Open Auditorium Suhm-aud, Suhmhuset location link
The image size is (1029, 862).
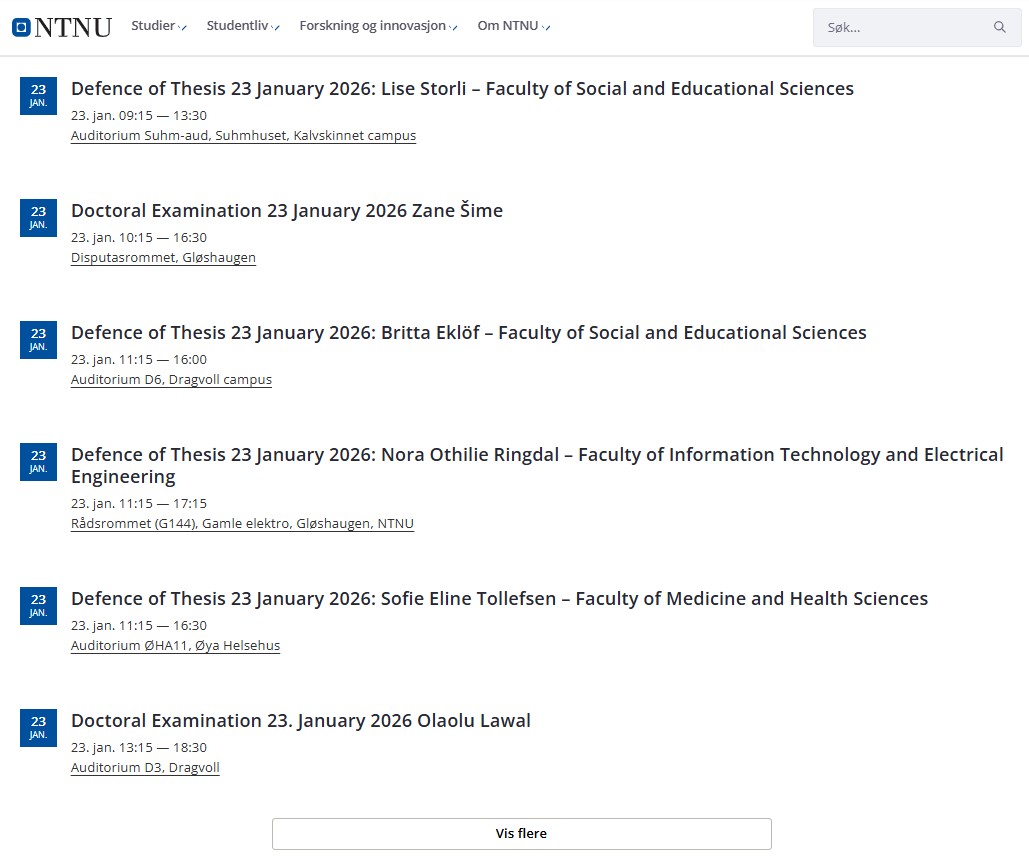click(x=243, y=136)
